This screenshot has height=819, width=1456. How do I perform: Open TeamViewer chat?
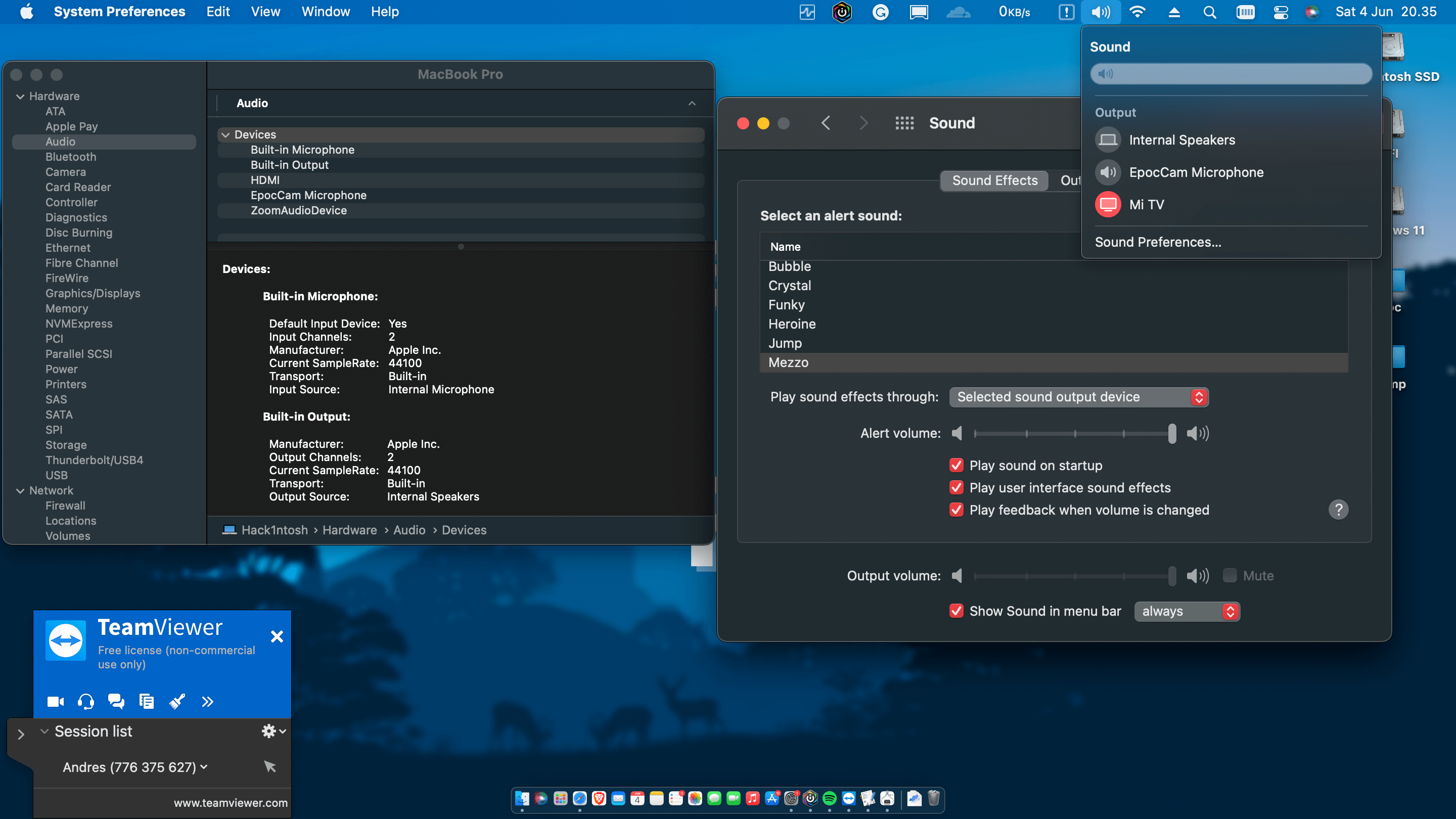pos(116,701)
